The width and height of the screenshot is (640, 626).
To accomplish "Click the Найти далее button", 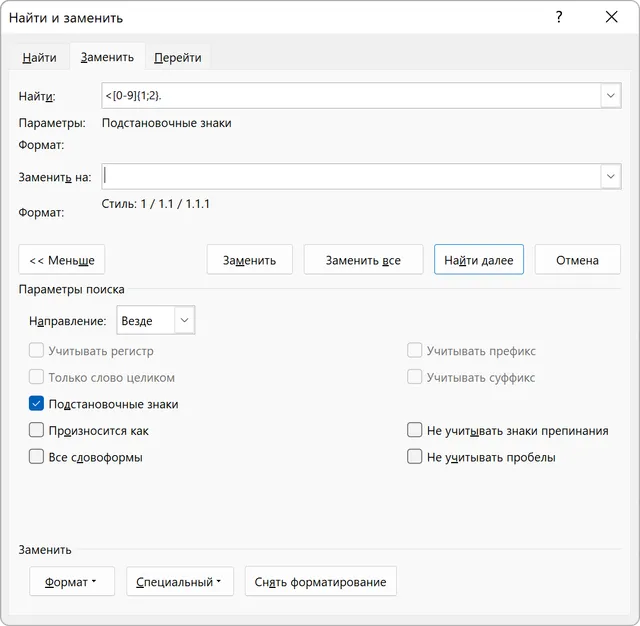I will tap(479, 260).
